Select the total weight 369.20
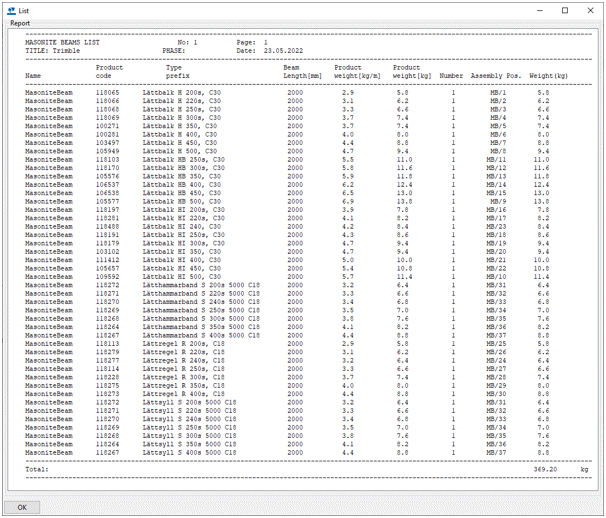 coord(545,469)
